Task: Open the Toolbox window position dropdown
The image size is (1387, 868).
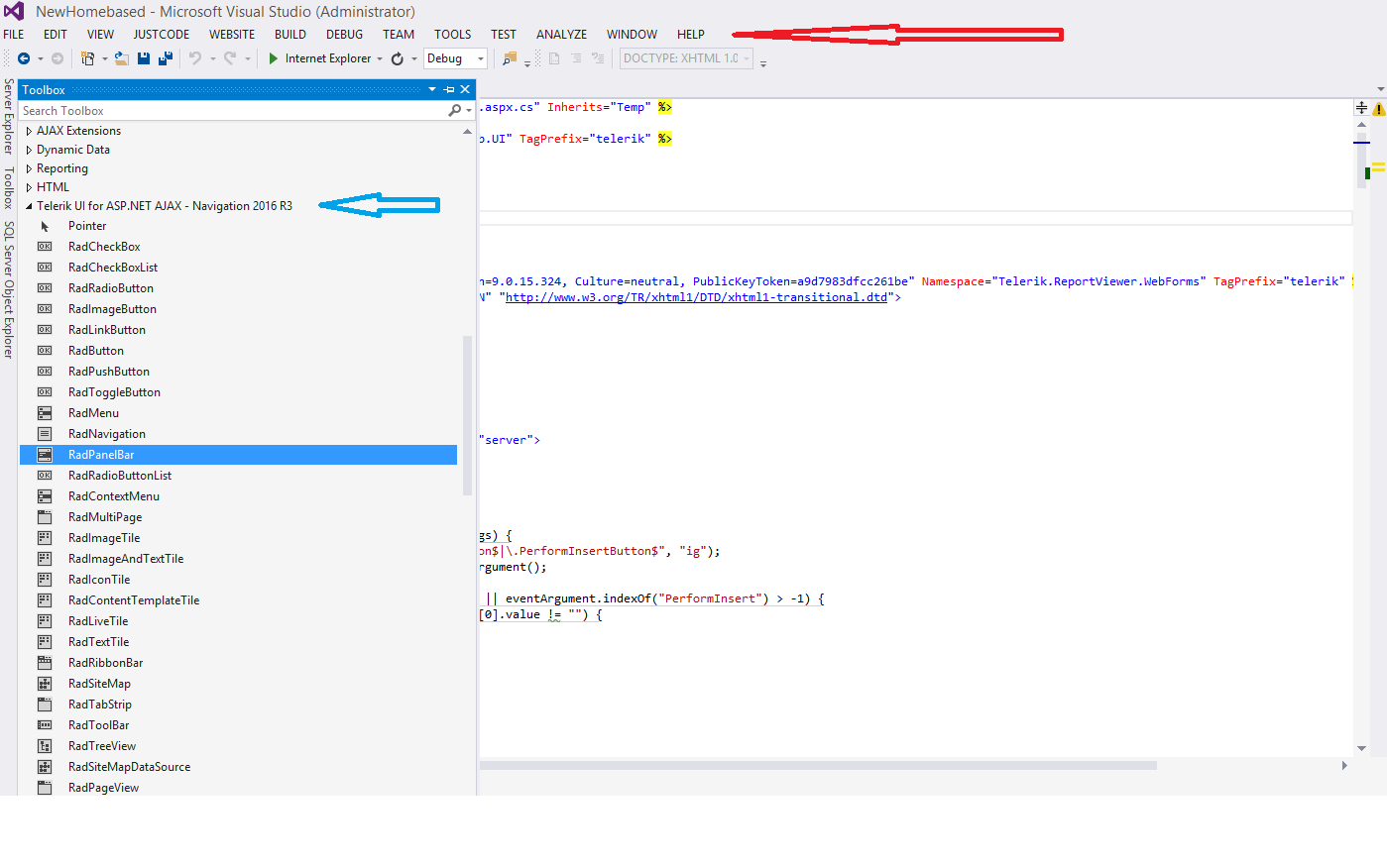Action: (x=432, y=89)
